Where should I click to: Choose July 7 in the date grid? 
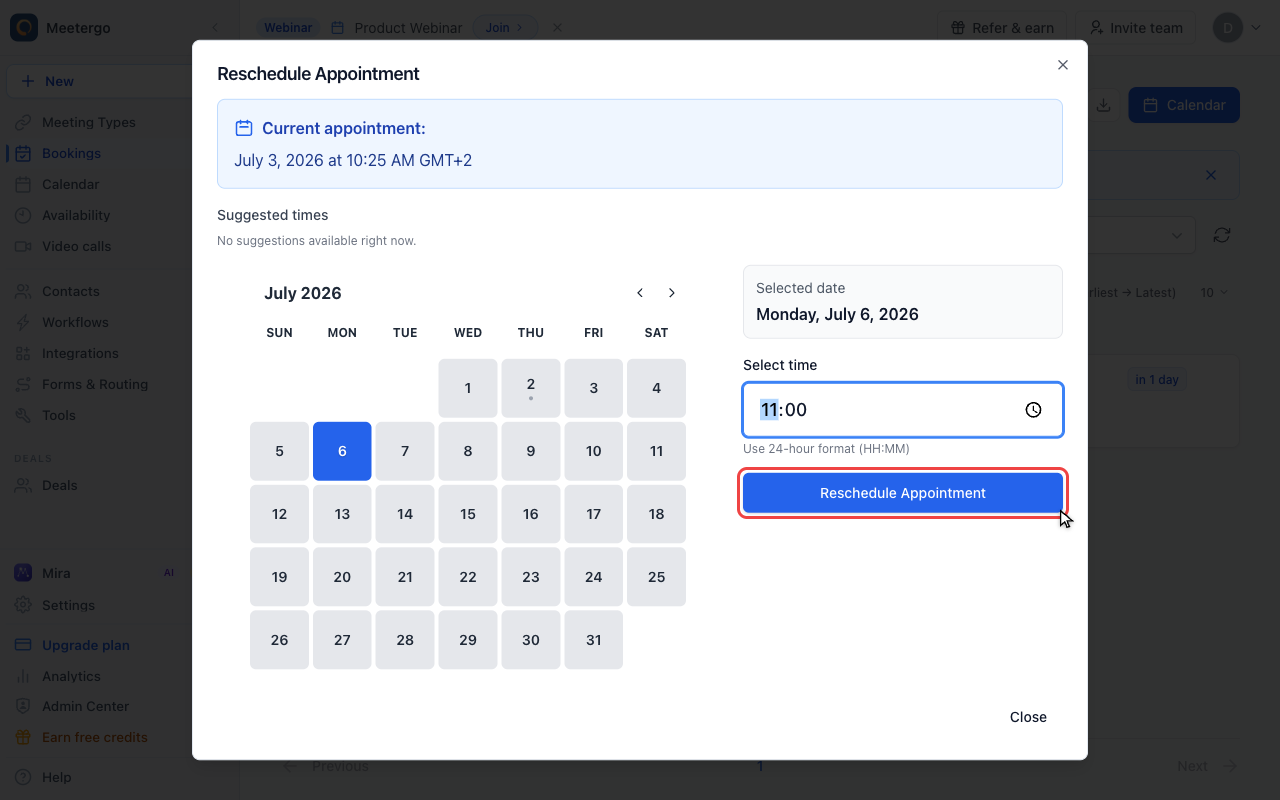click(405, 451)
